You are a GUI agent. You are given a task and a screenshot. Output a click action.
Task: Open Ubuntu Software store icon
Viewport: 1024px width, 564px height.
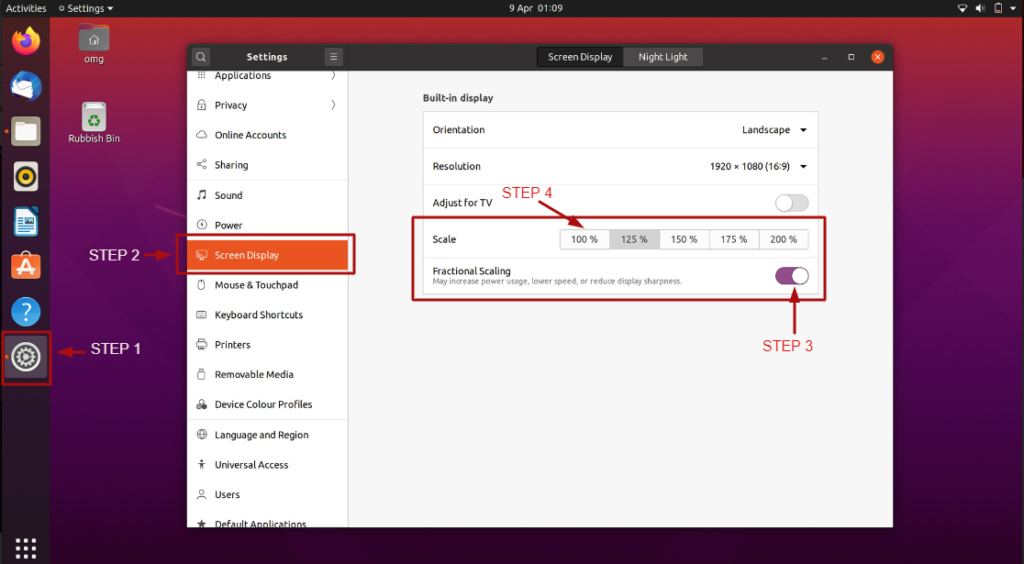point(26,266)
